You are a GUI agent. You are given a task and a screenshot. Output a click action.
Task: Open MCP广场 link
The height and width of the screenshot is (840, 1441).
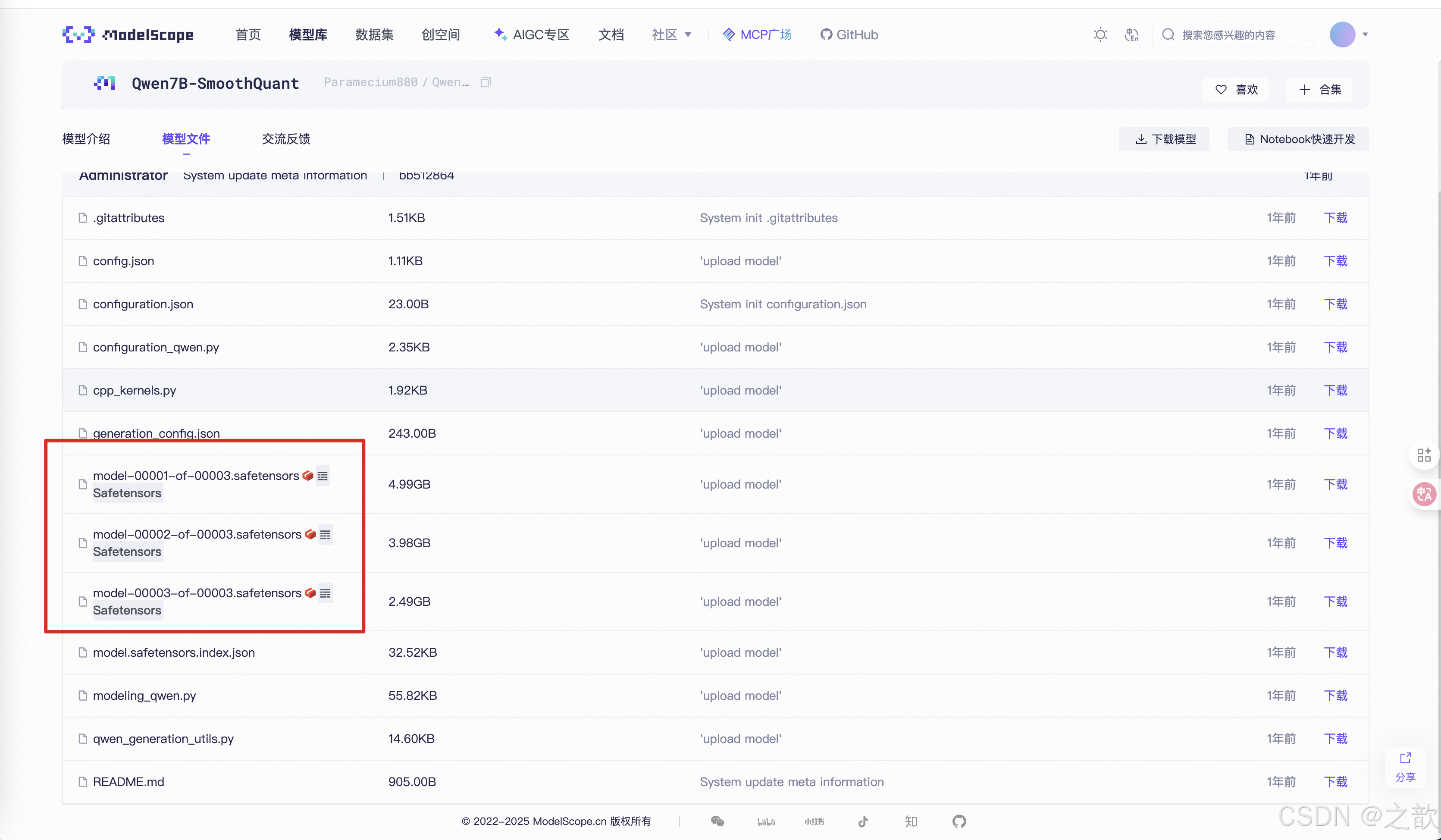click(x=757, y=34)
